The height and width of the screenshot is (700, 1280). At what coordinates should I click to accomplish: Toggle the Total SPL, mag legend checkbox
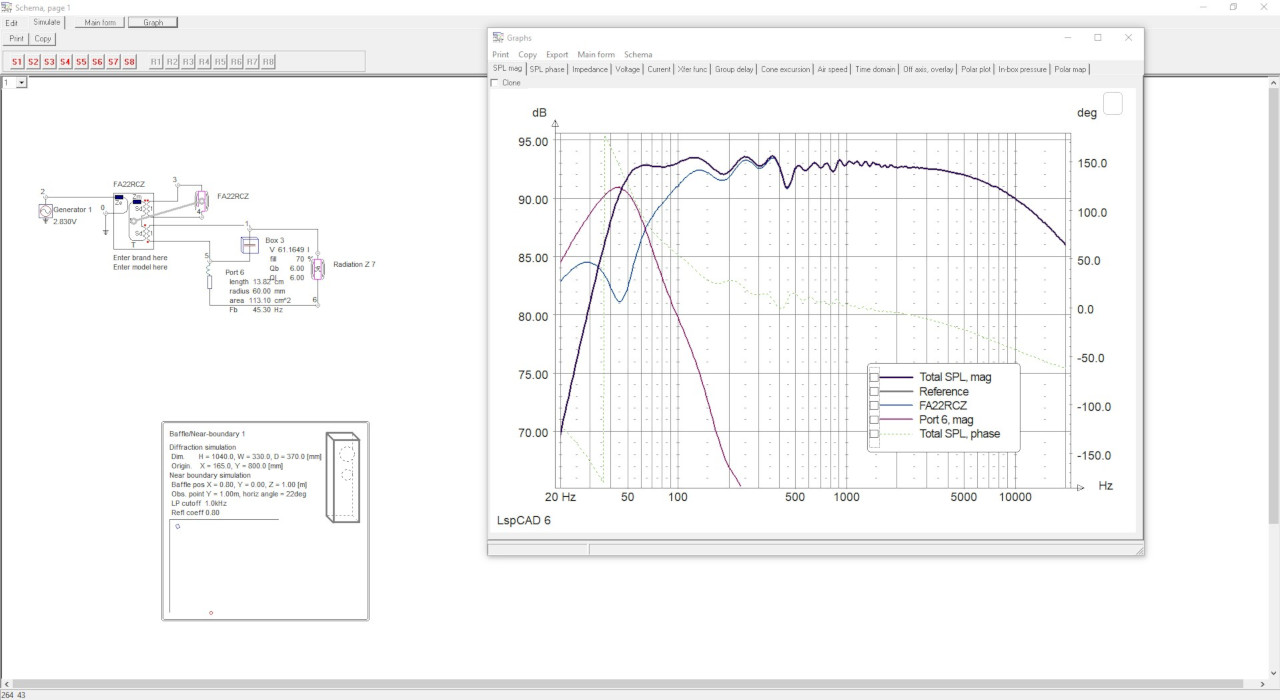(x=874, y=377)
